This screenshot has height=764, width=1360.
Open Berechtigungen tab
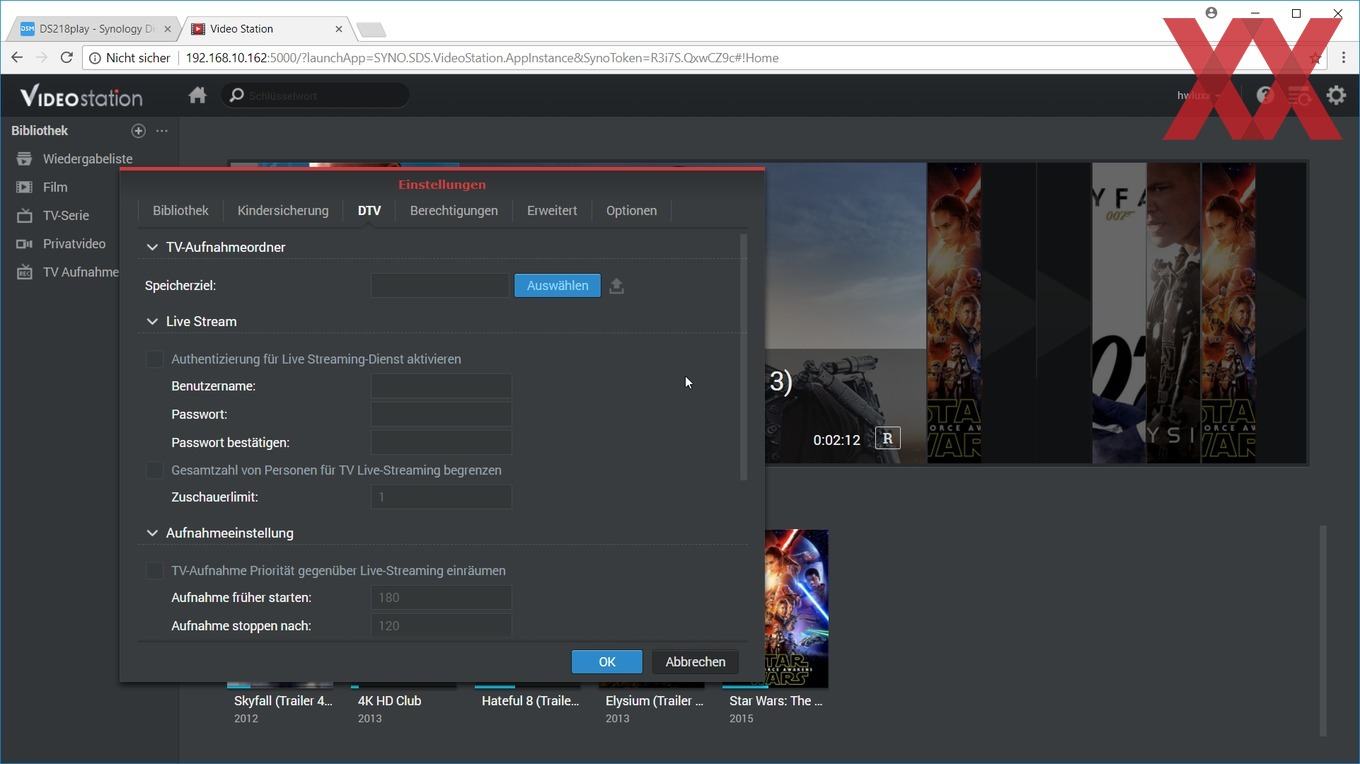click(x=454, y=211)
